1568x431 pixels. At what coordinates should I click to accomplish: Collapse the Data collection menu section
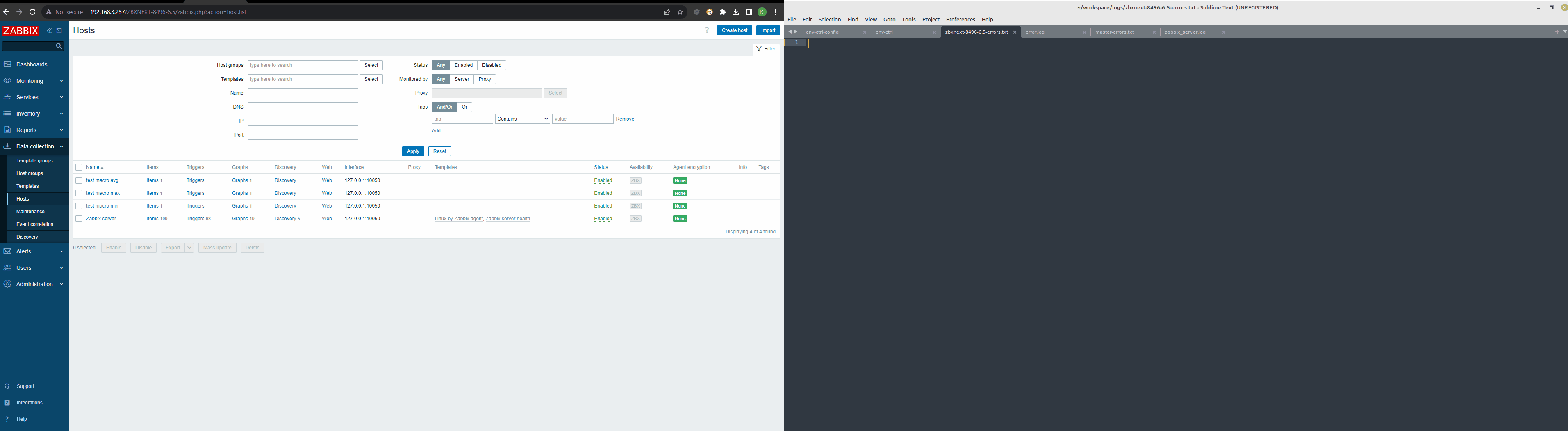(x=34, y=147)
